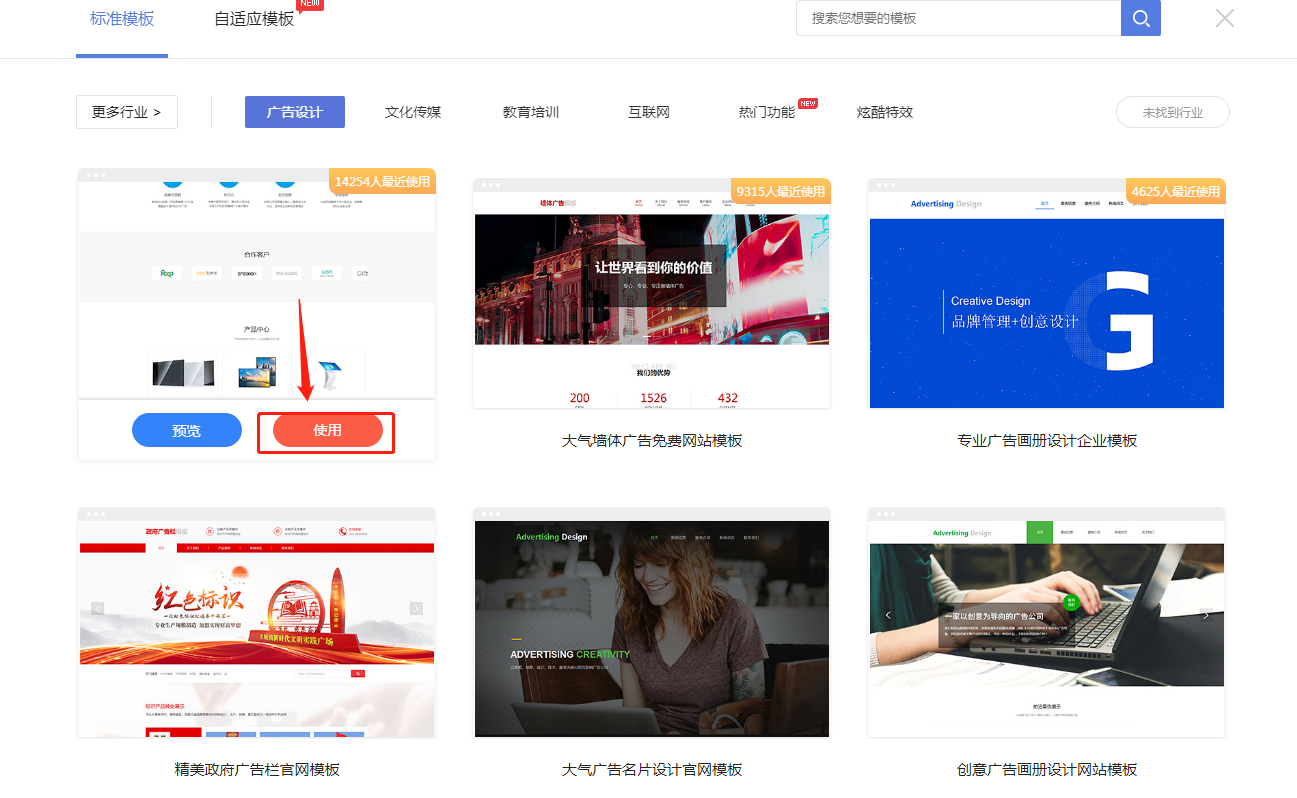Select the 热门功能 category
The height and width of the screenshot is (798, 1297).
(x=767, y=112)
